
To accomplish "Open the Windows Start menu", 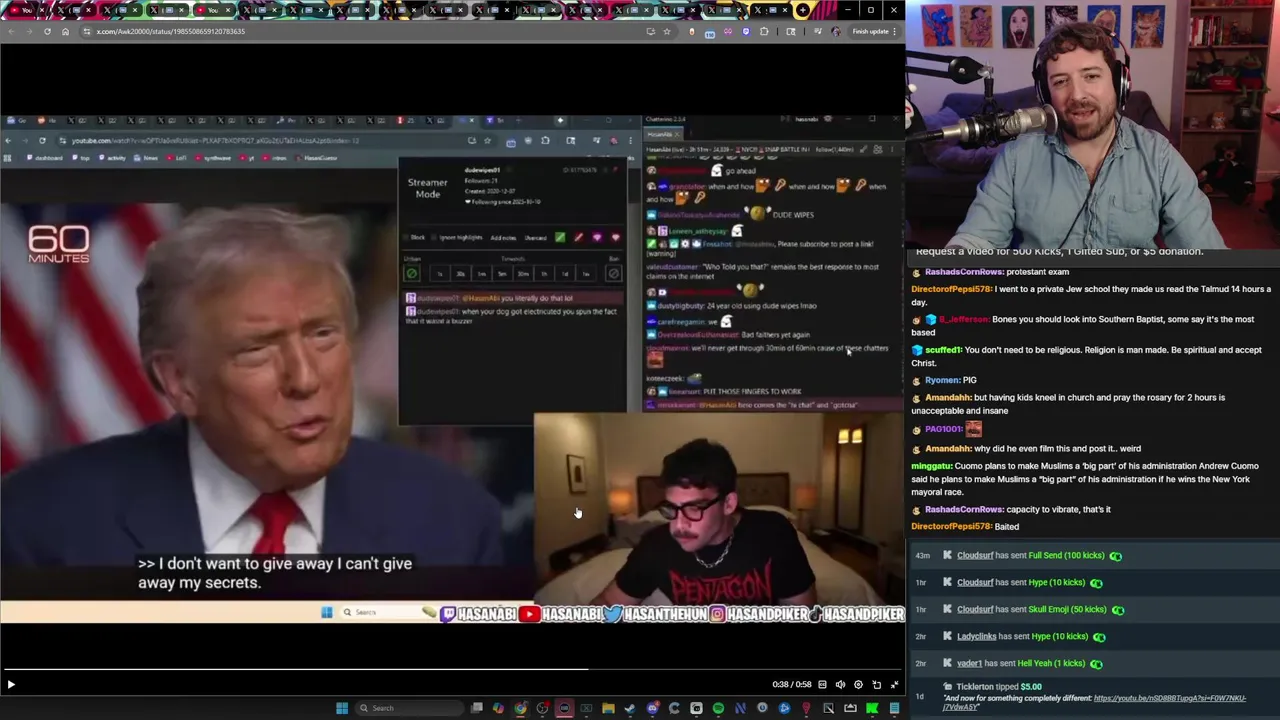I will pos(342,708).
